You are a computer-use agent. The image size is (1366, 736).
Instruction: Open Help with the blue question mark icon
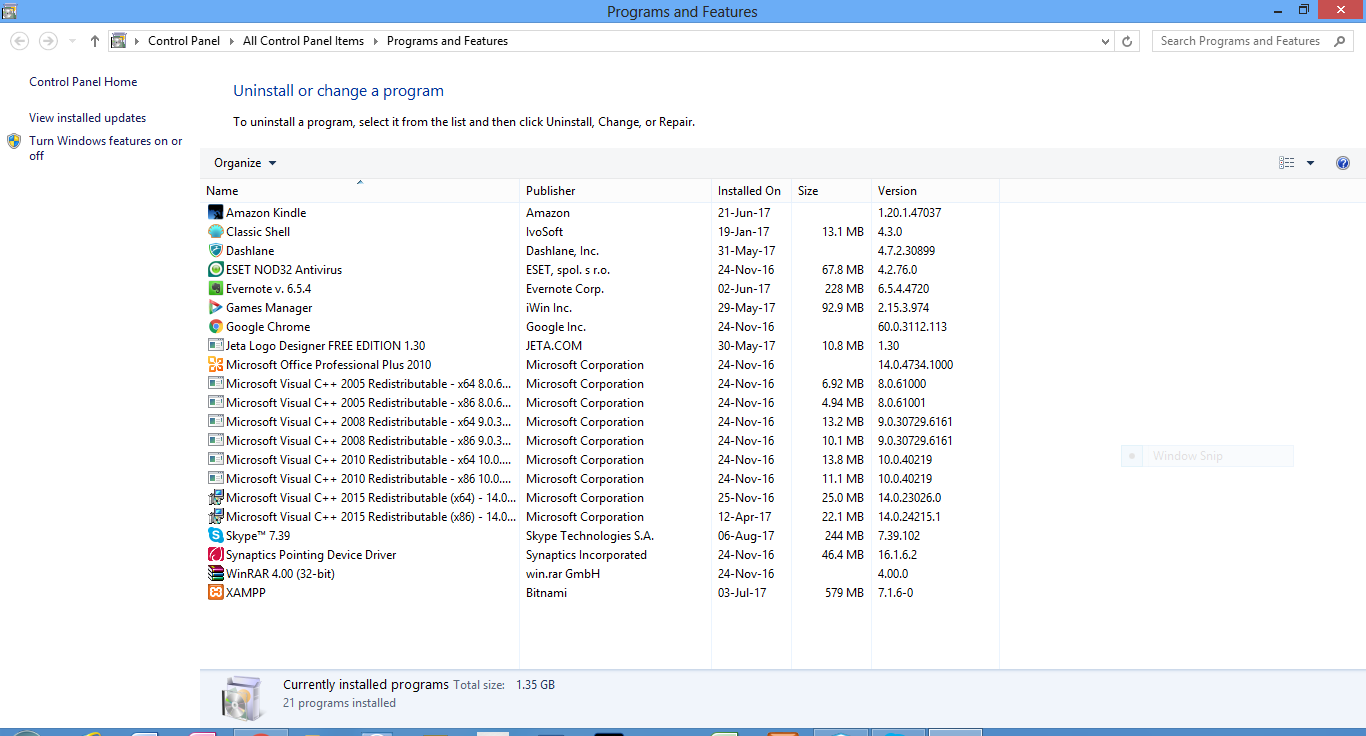(x=1343, y=163)
